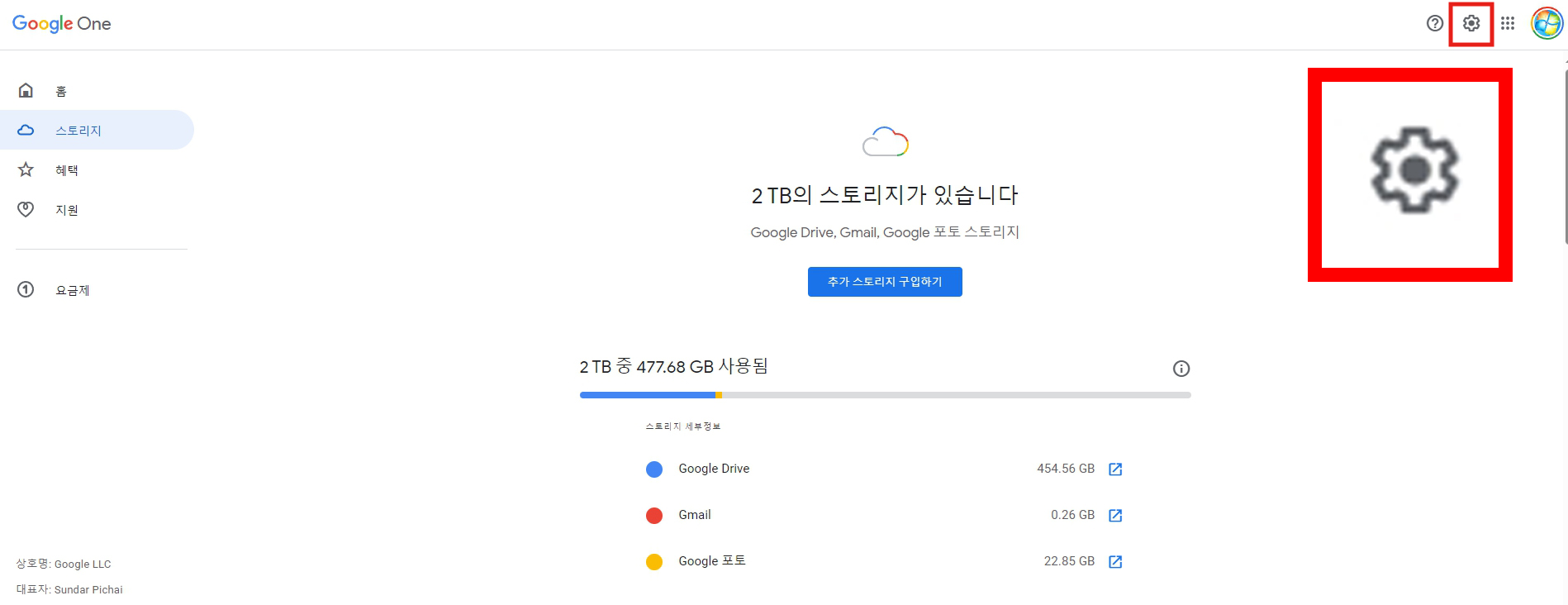Screen dimensions: 1568x605
Task: Click the 추가 스토리지 구입하기 button
Action: click(x=885, y=282)
